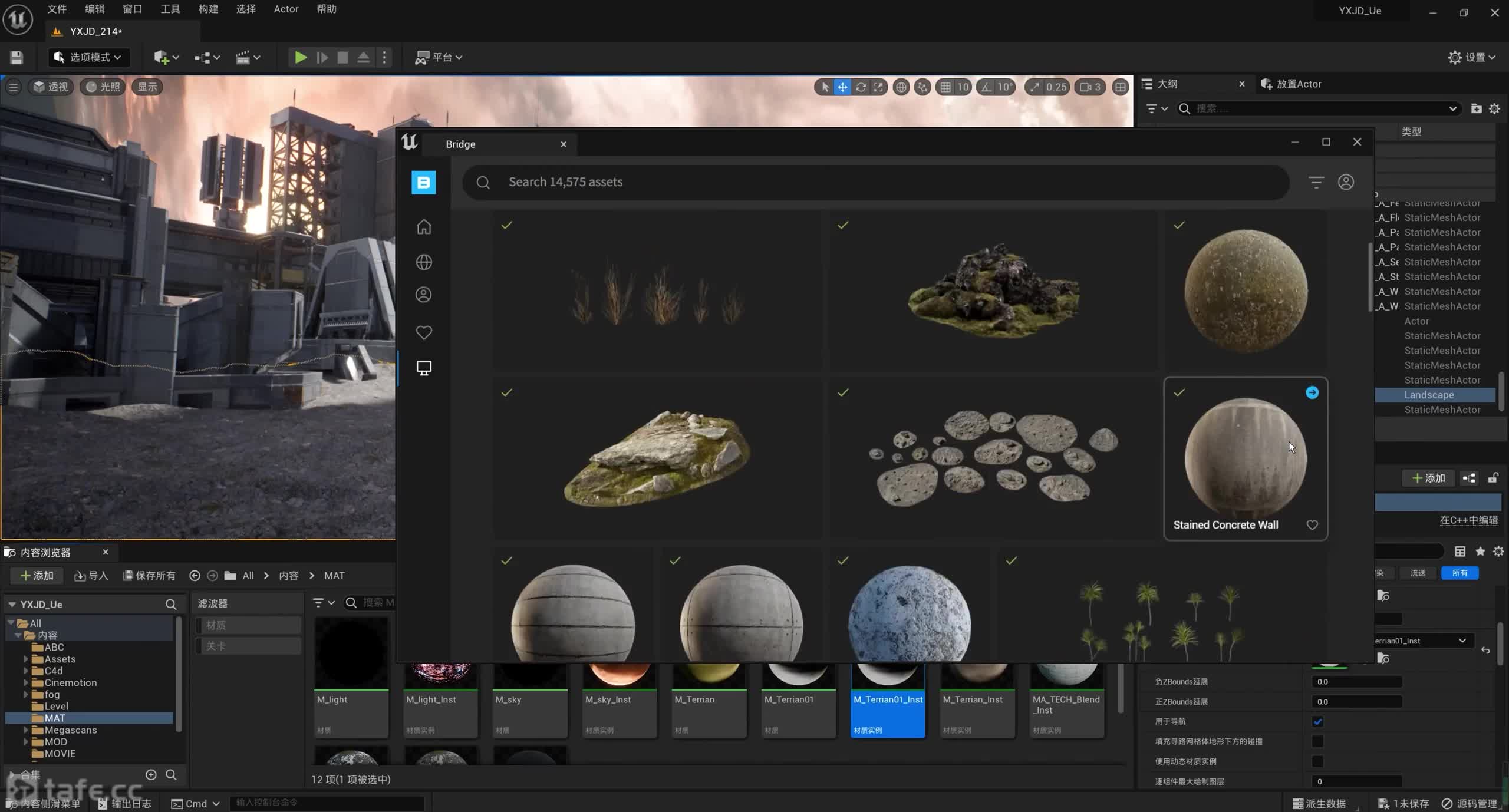Open Bridge collections person icon in sidebar
The width and height of the screenshot is (1509, 812).
(424, 295)
